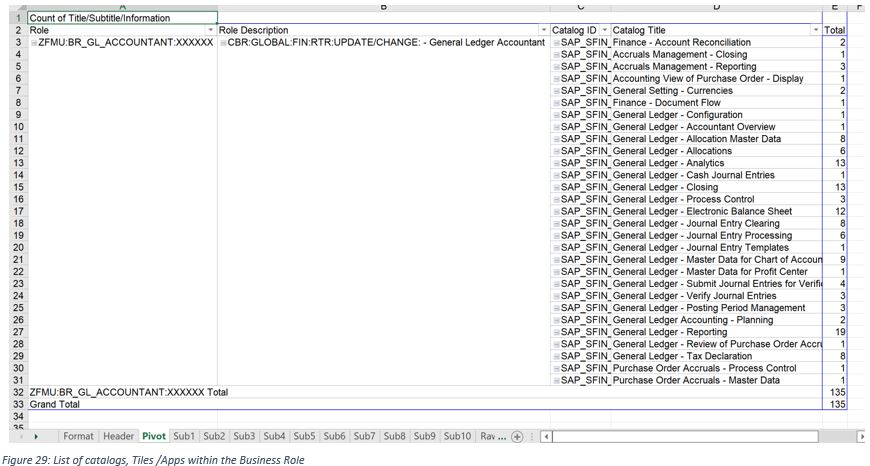
Task: Select 'General Ledger Accounting - Planning' cell
Action: pyautogui.click(x=716, y=320)
